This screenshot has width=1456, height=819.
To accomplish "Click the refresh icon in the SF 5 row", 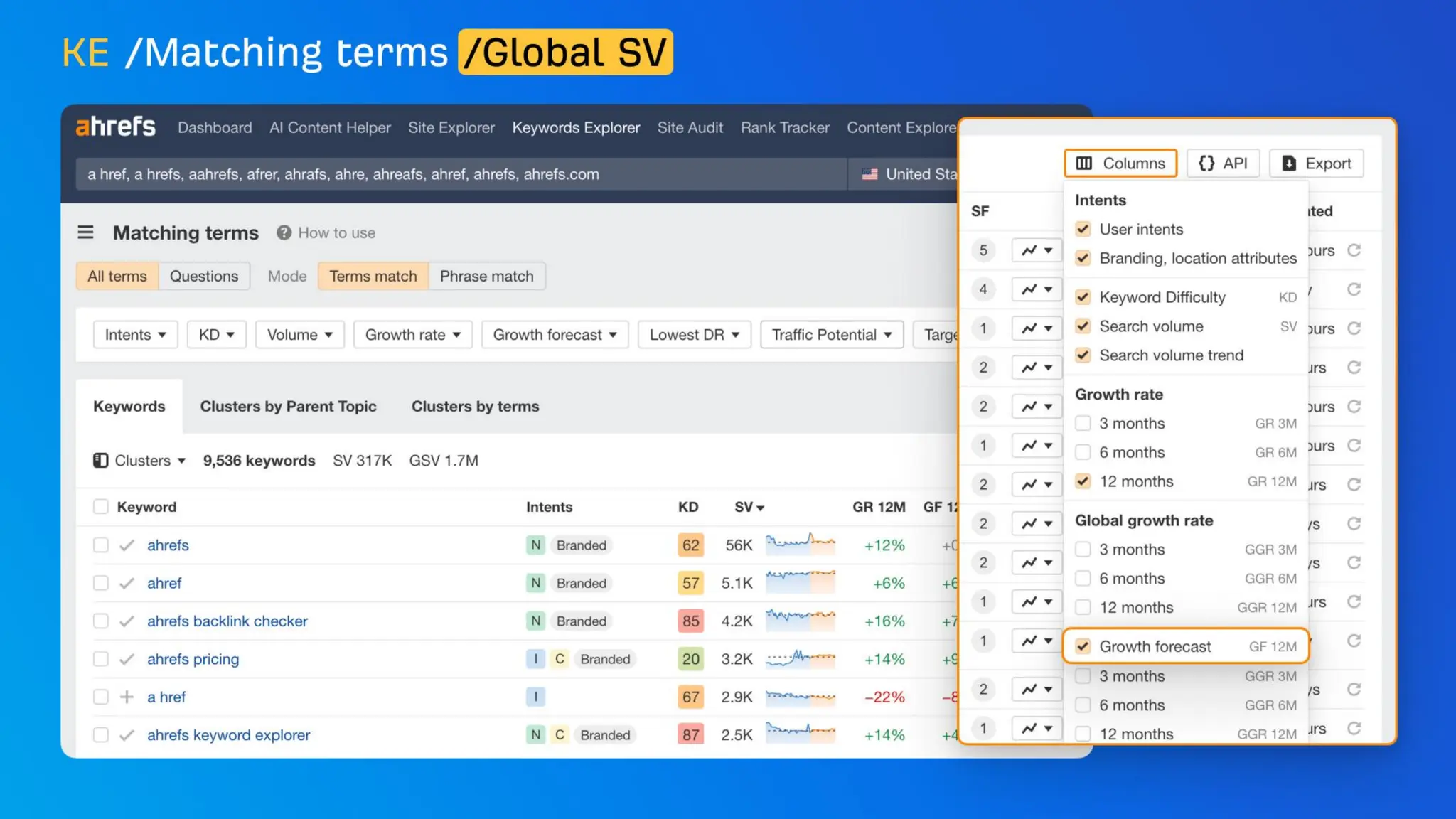I will (x=1354, y=250).
